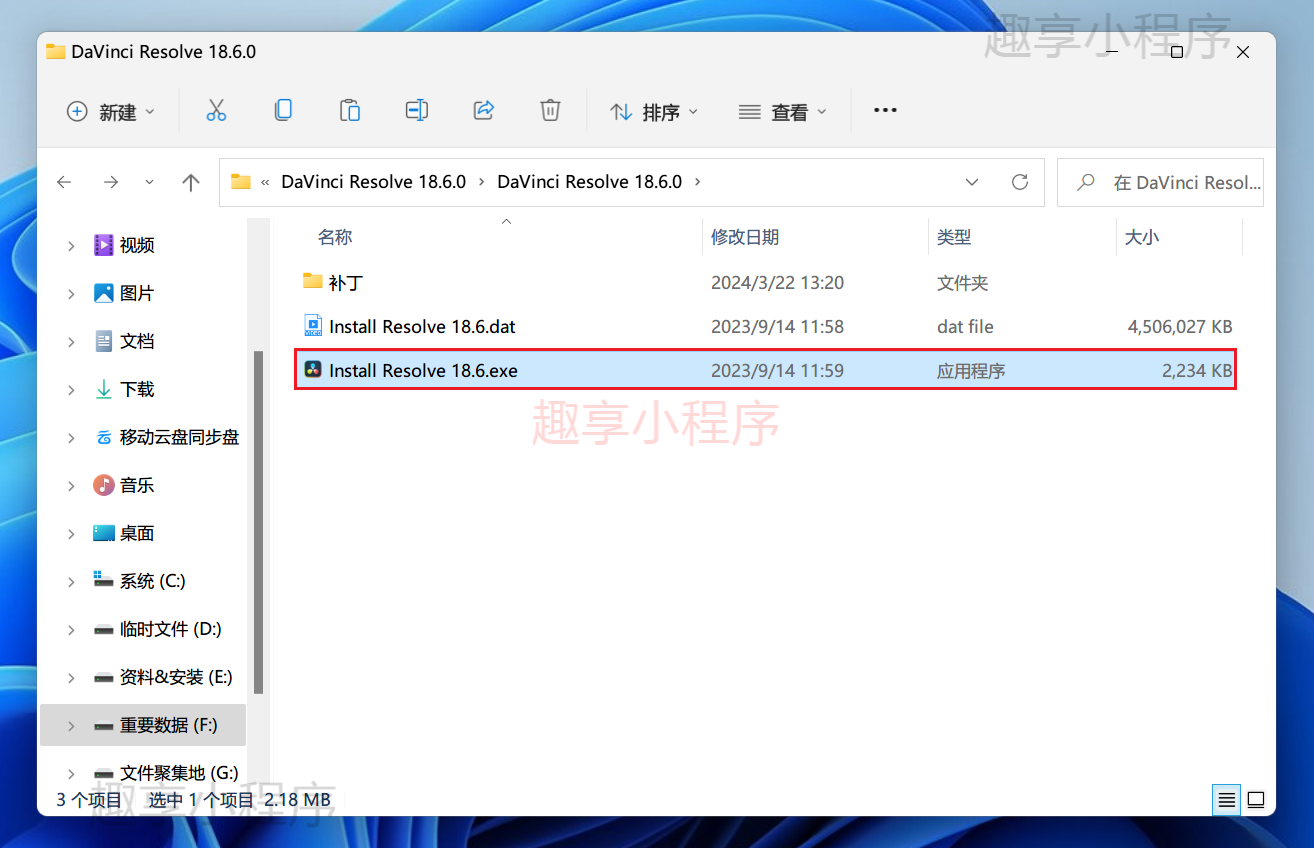This screenshot has width=1314, height=848.
Task: Click the search box 在 DaVinci Resol...
Action: pos(1160,182)
